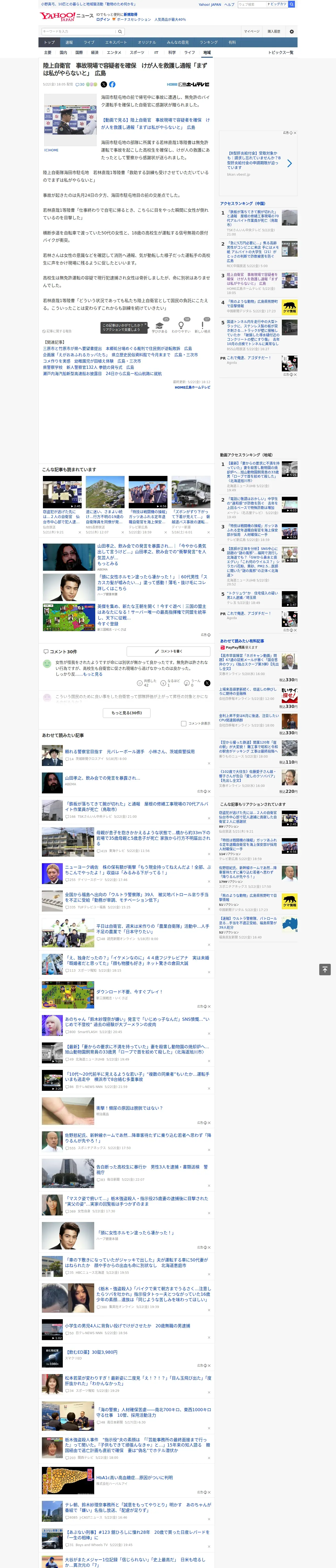Click the HbA1c高い高血糖症 ad thumbnail
The height and width of the screenshot is (1568, 336).
(68, 1481)
